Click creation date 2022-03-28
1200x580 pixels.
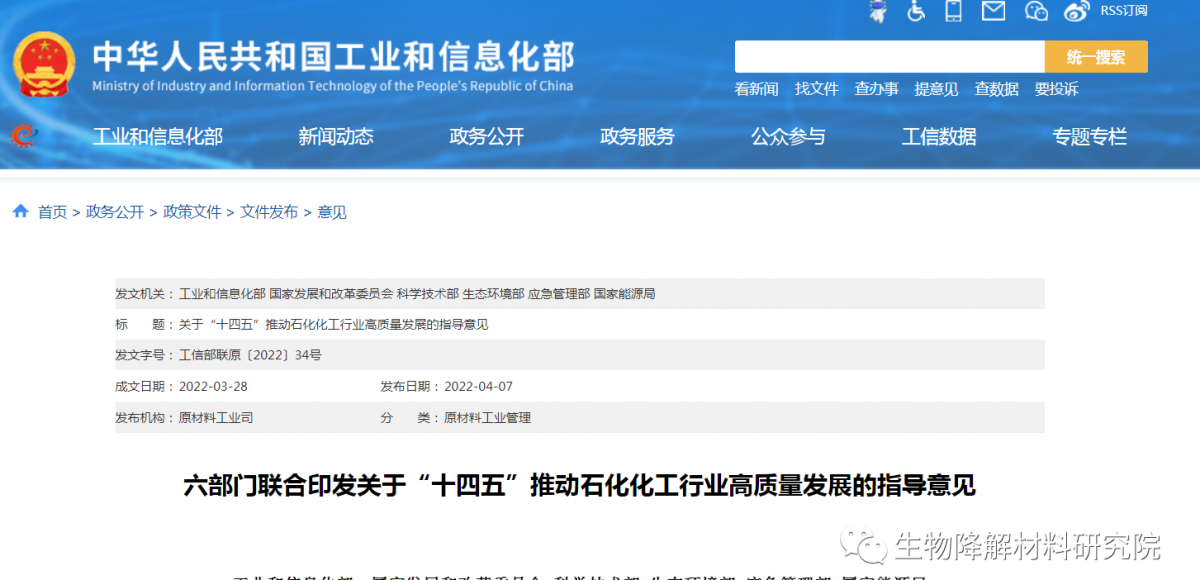pos(213,387)
